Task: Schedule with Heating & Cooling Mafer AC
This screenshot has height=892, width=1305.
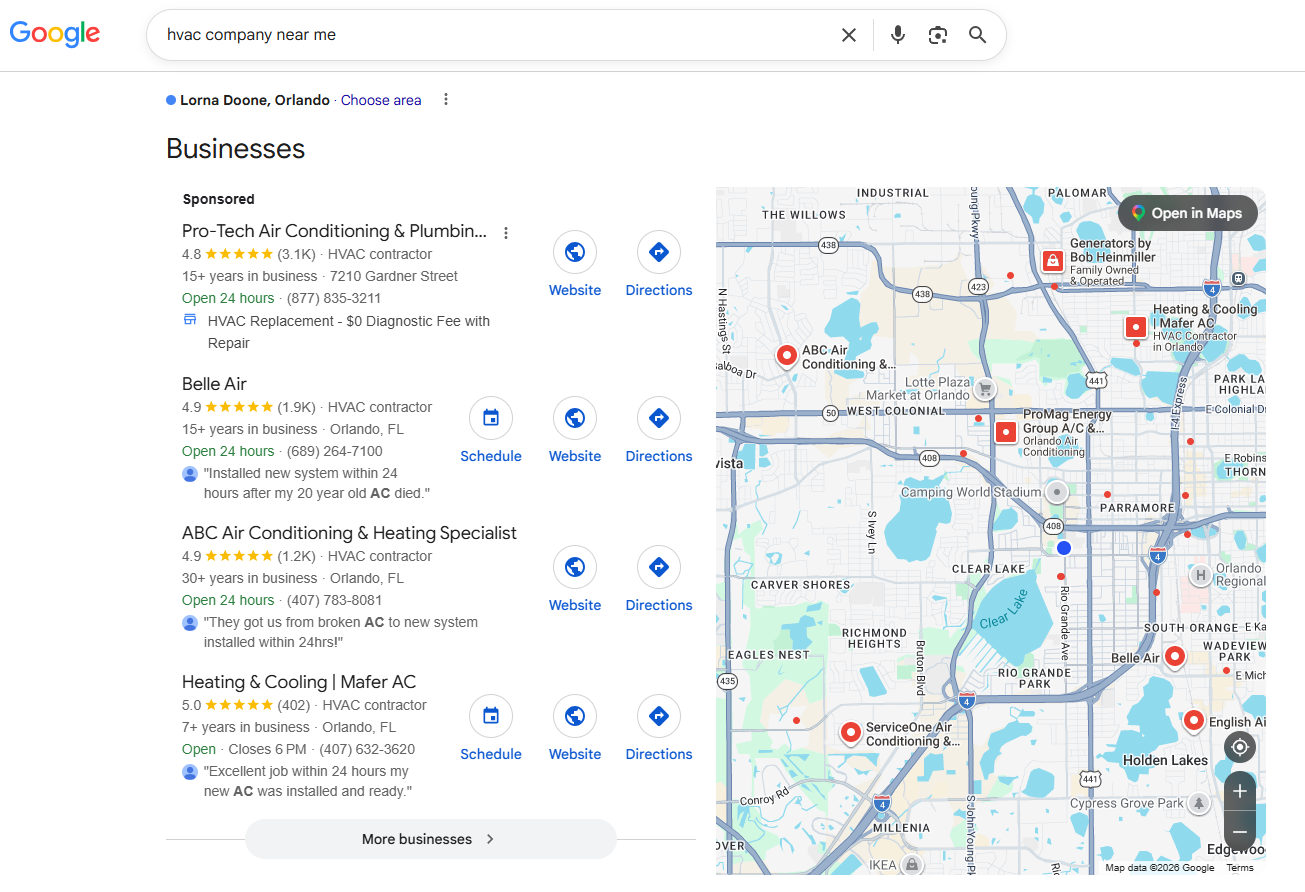Action: coord(491,716)
